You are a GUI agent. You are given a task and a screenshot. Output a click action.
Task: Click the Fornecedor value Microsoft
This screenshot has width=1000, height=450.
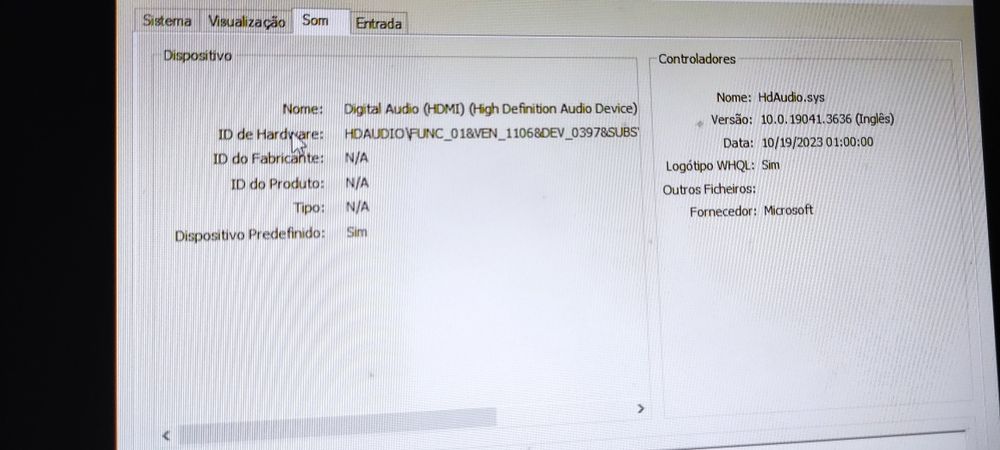788,210
